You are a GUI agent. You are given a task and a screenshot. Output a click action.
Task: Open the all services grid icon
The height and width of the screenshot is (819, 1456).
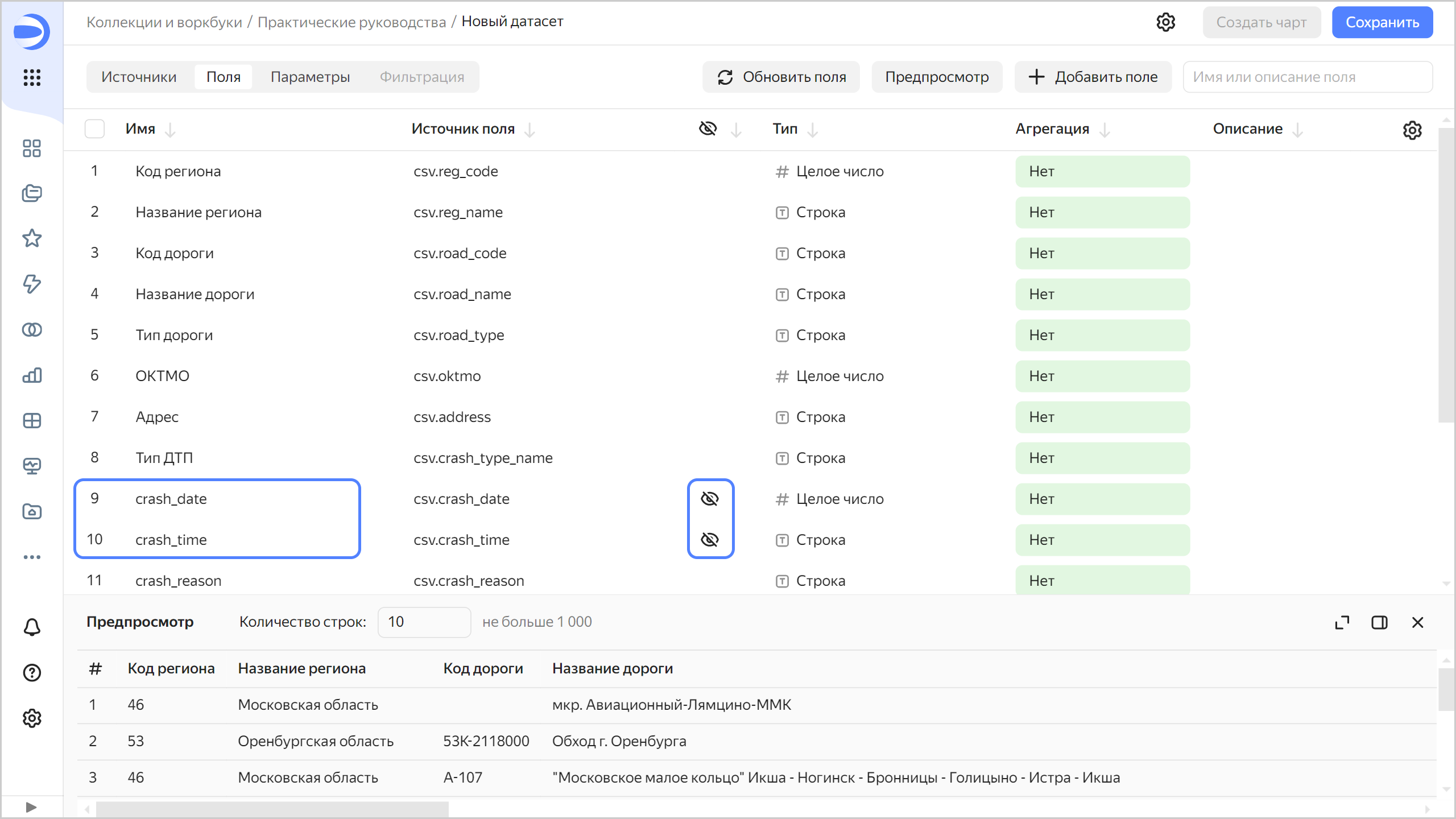tap(32, 77)
